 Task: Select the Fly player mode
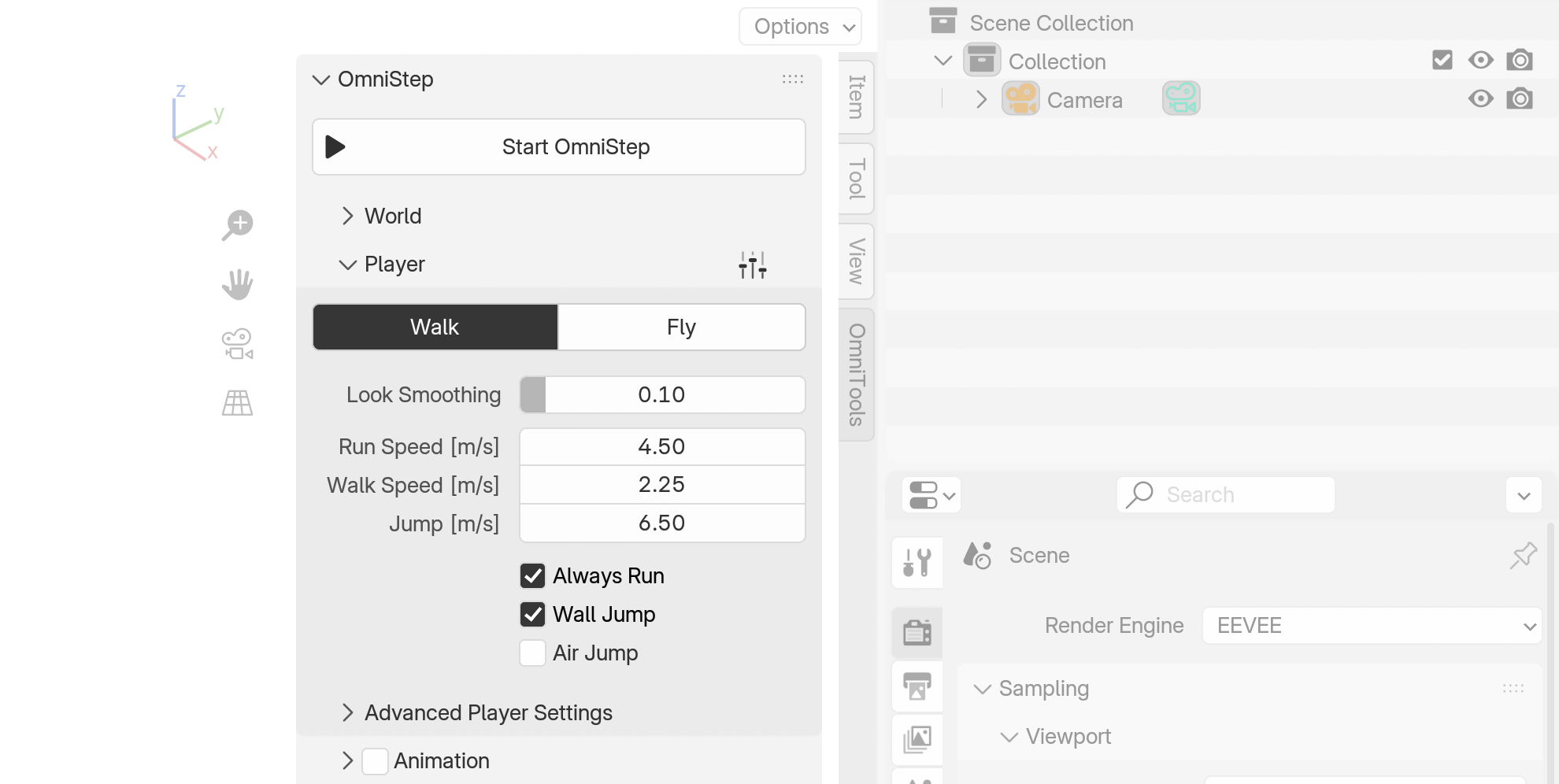[681, 327]
